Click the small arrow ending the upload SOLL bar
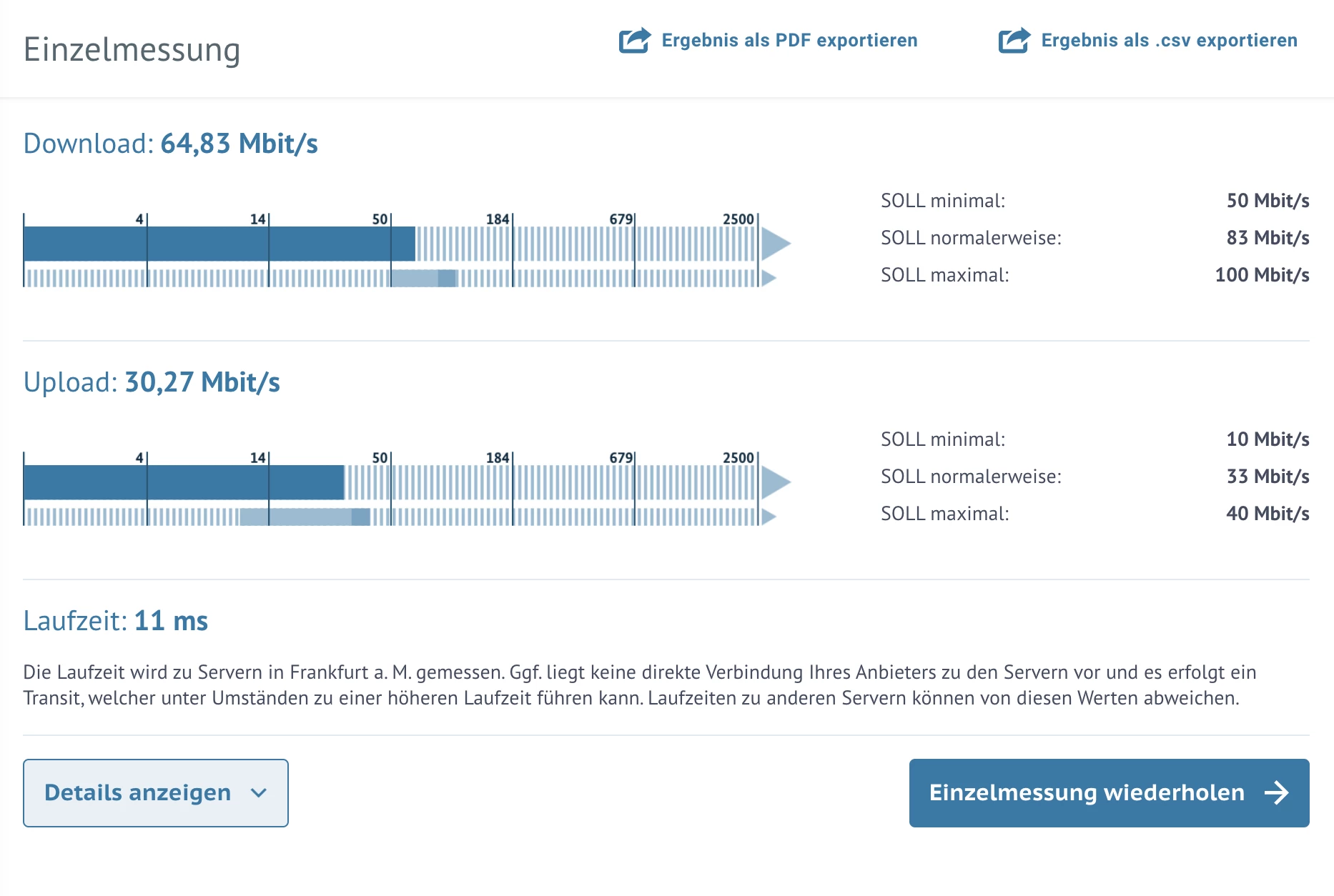The height and width of the screenshot is (896, 1334). point(769,517)
